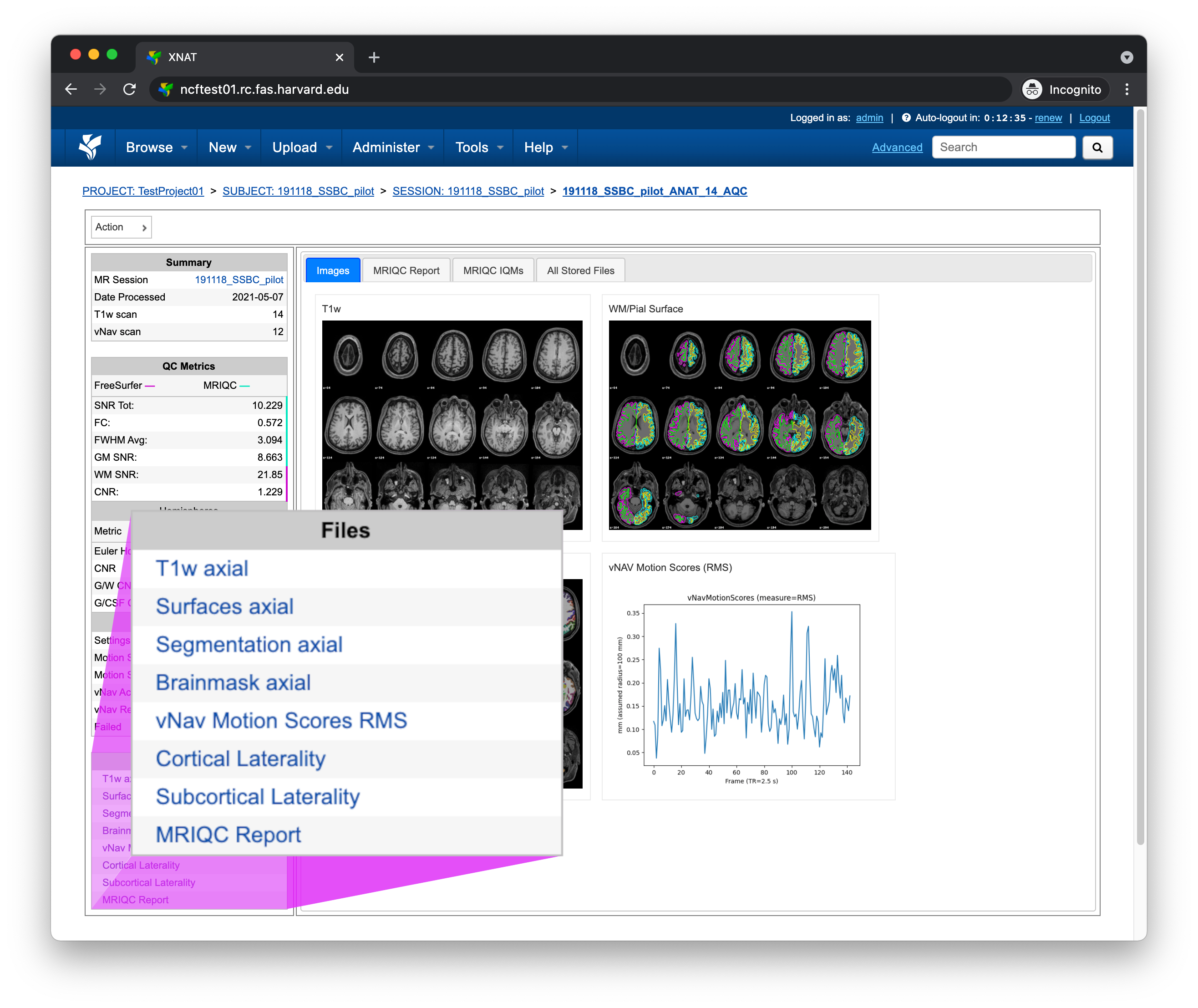
Task: Open the WM/Pial Surface image thumbnail
Action: coord(739,425)
